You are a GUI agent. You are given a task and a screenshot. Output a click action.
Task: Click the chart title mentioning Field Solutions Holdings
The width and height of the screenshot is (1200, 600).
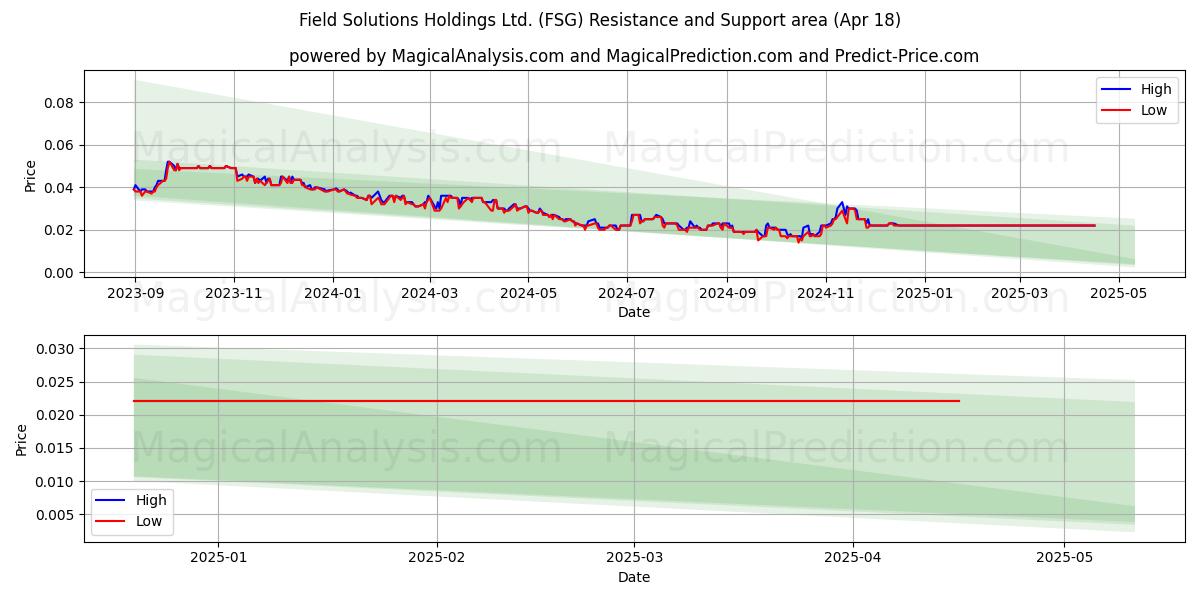click(600, 20)
